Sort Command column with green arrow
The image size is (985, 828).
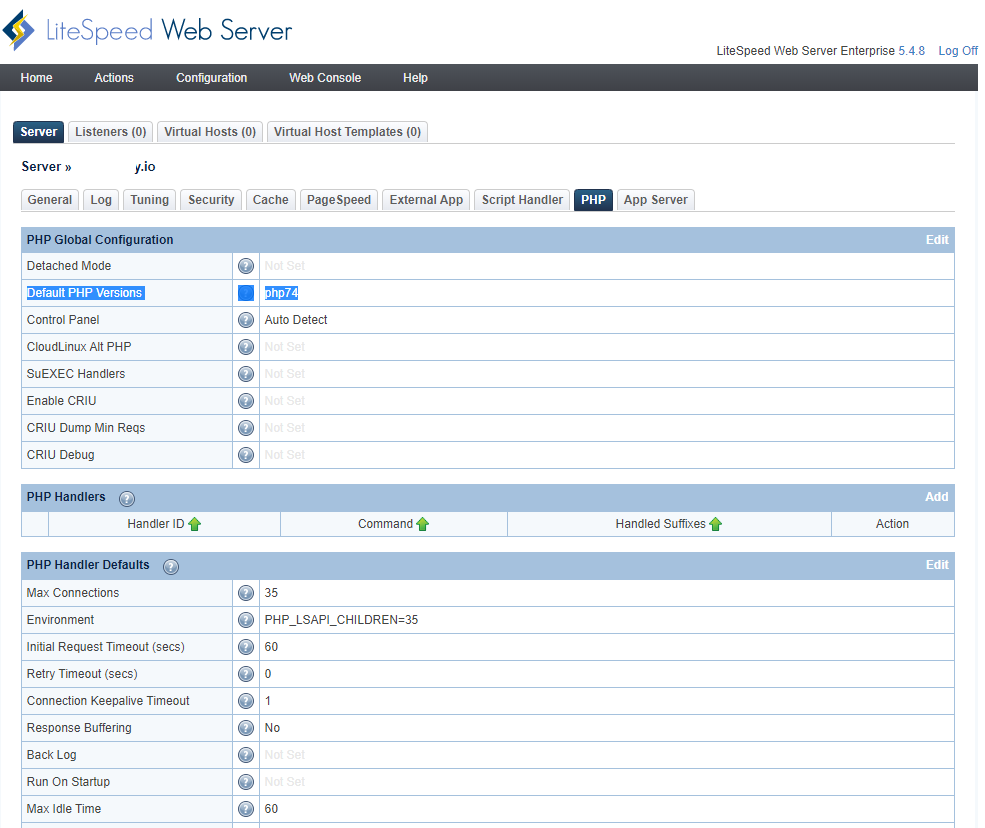coord(423,524)
